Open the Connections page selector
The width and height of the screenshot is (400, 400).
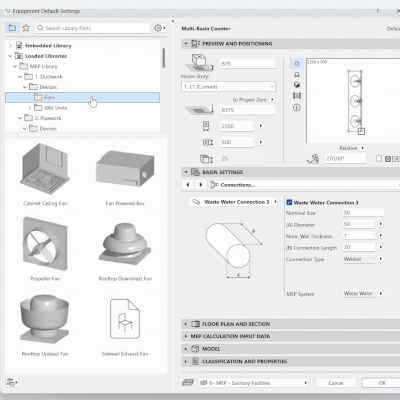click(x=304, y=185)
